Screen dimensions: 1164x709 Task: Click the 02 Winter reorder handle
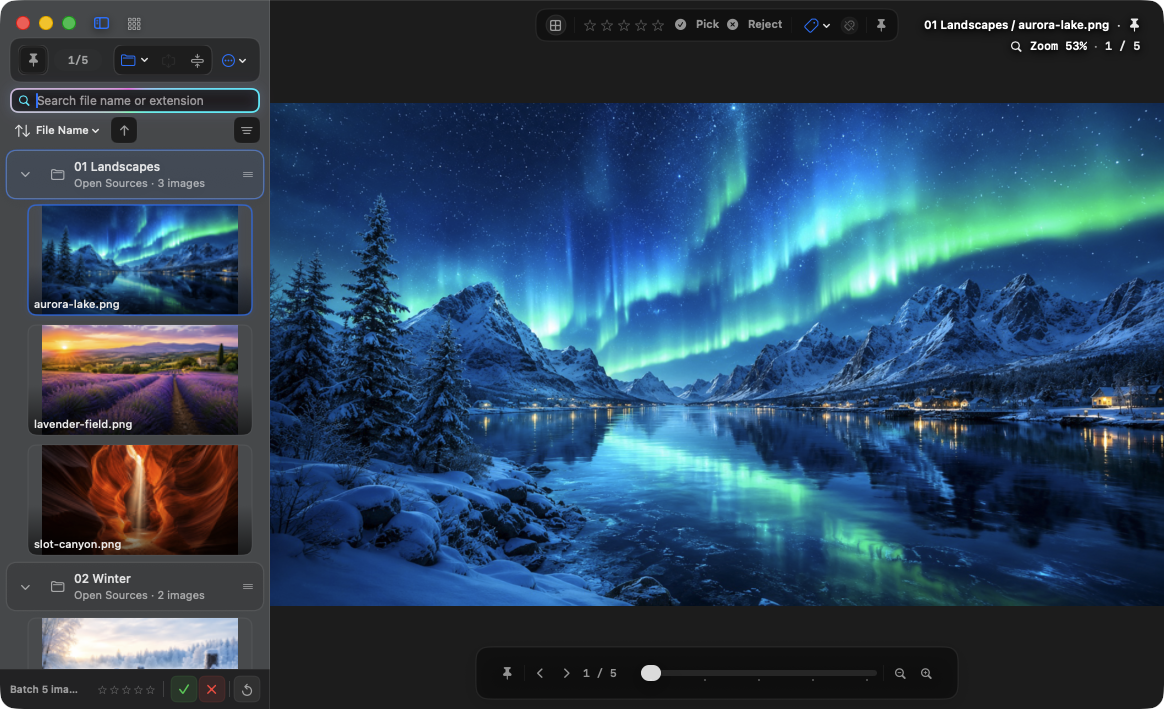[x=248, y=587]
